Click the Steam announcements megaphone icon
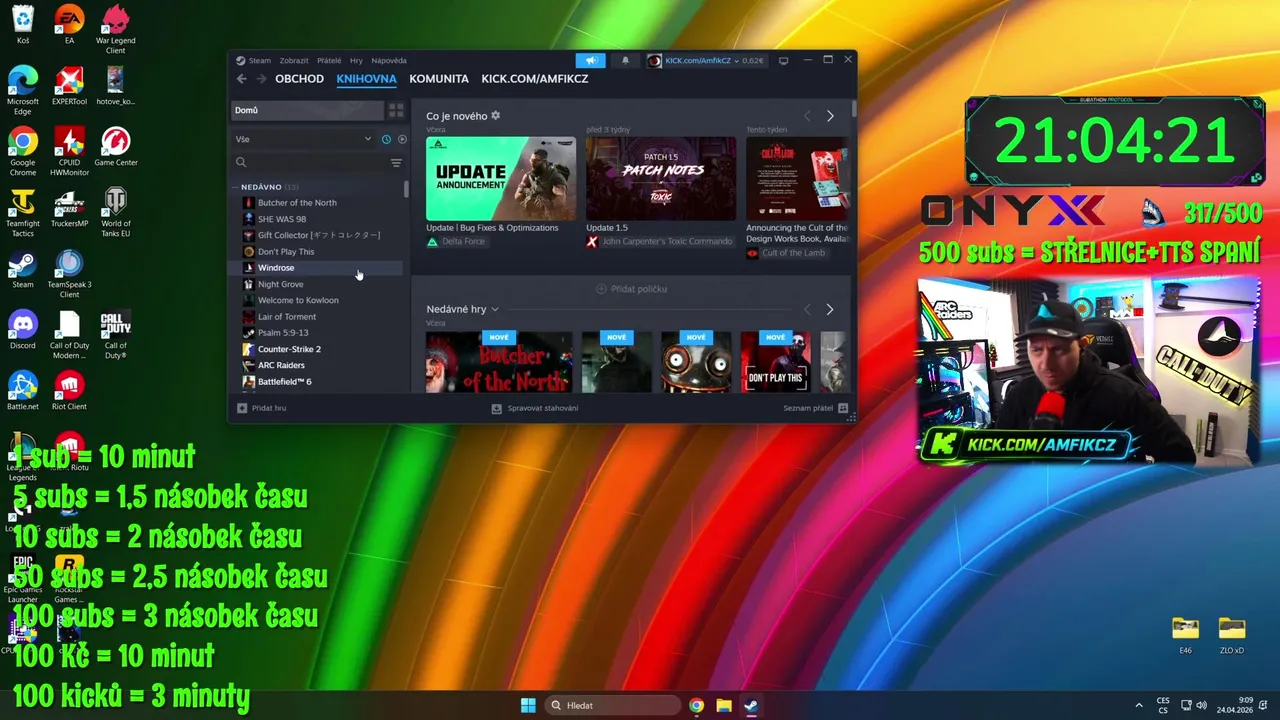Screen dimensions: 1280x720 [591, 60]
